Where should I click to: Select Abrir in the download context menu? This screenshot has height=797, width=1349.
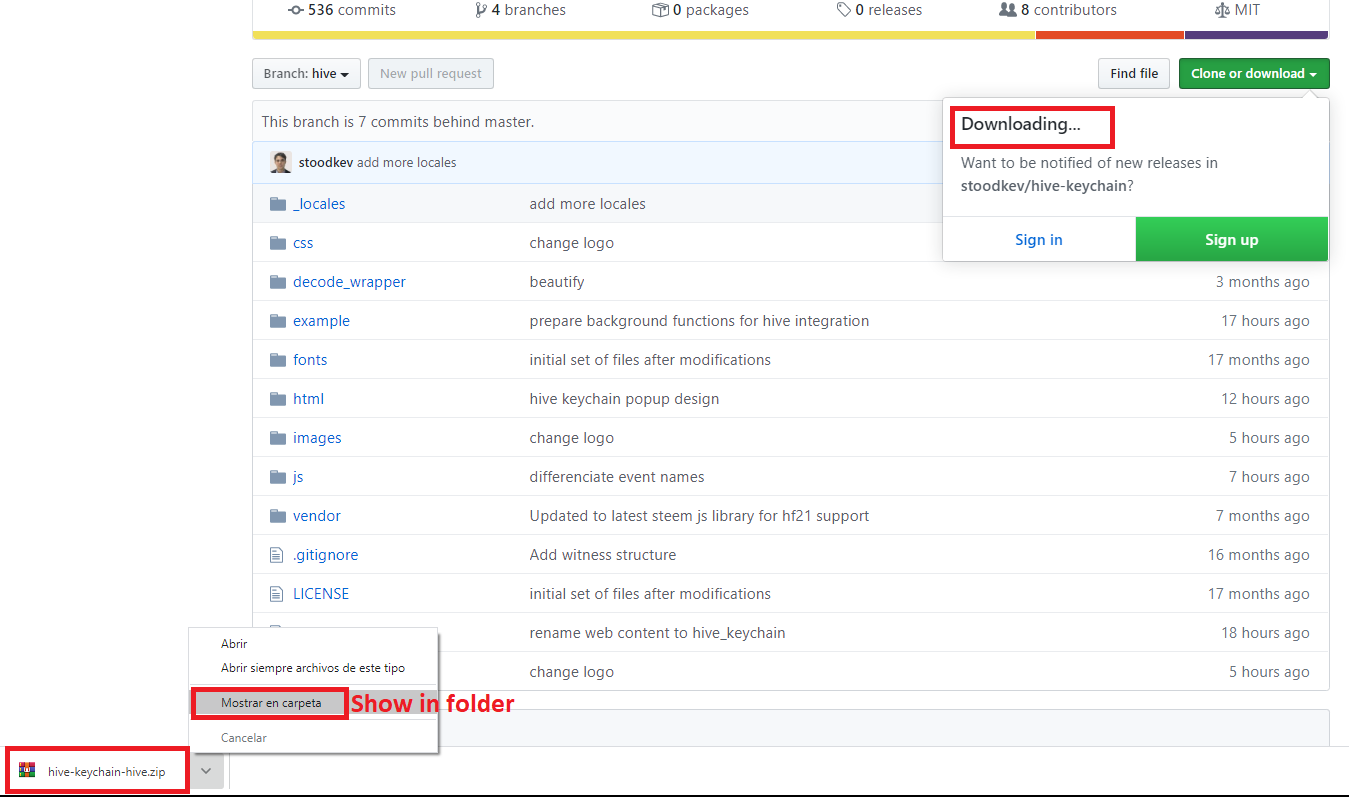point(313,644)
